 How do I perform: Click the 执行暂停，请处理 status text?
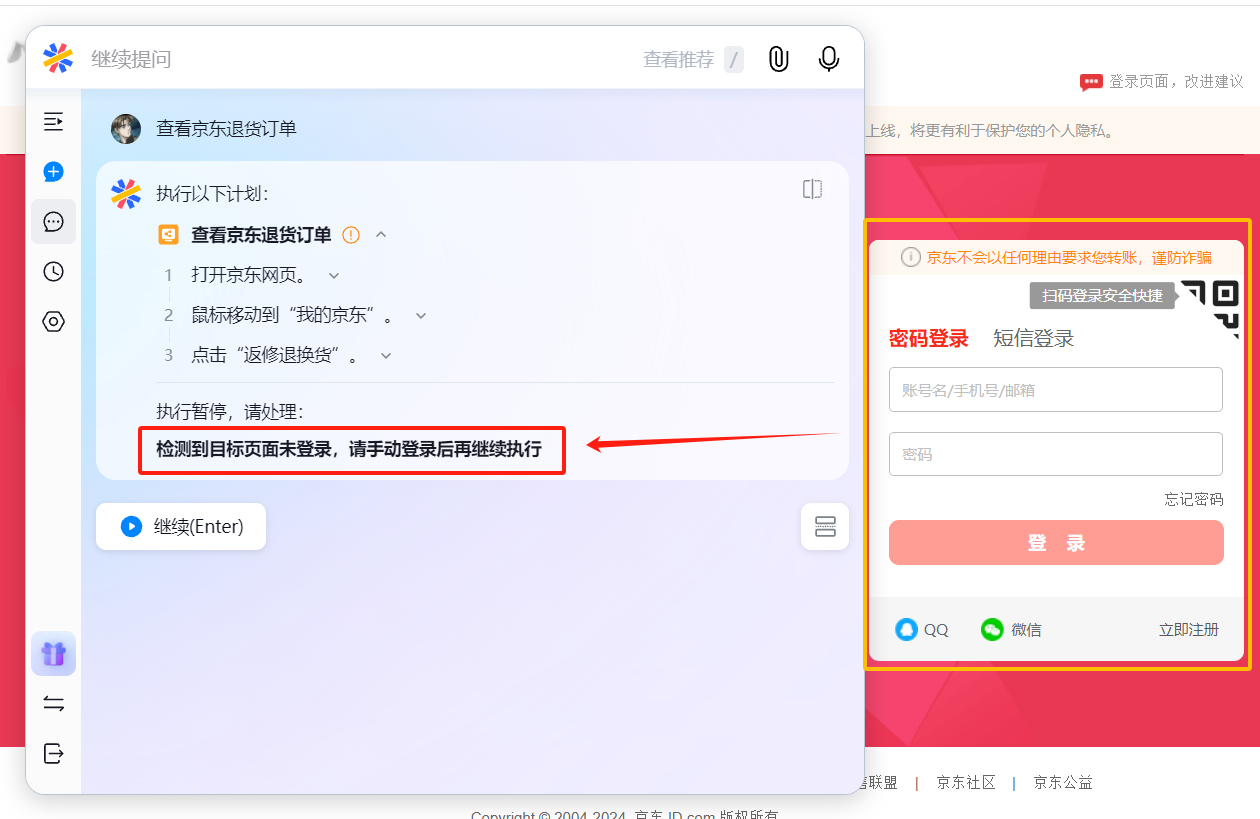(230, 412)
